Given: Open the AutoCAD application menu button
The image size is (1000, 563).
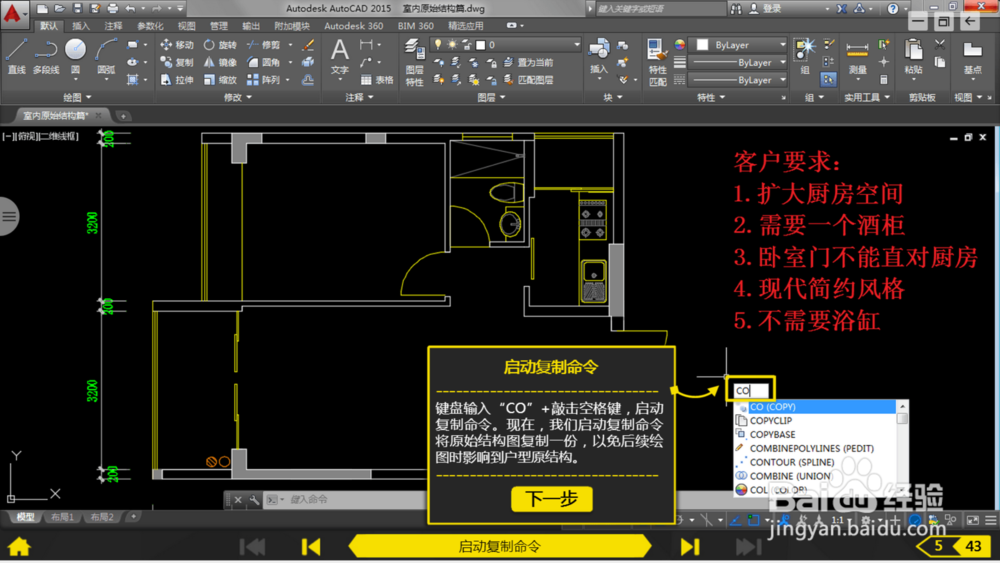Looking at the screenshot, I should click(x=13, y=13).
